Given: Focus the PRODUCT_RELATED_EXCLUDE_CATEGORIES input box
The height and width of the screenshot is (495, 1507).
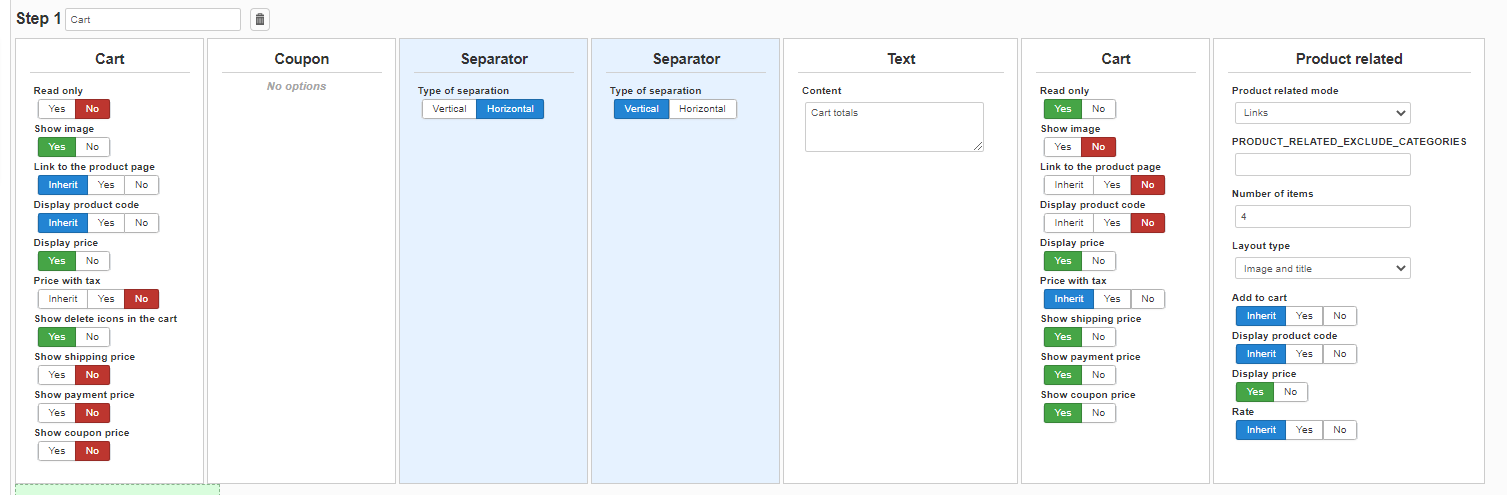Looking at the screenshot, I should pyautogui.click(x=1322, y=164).
